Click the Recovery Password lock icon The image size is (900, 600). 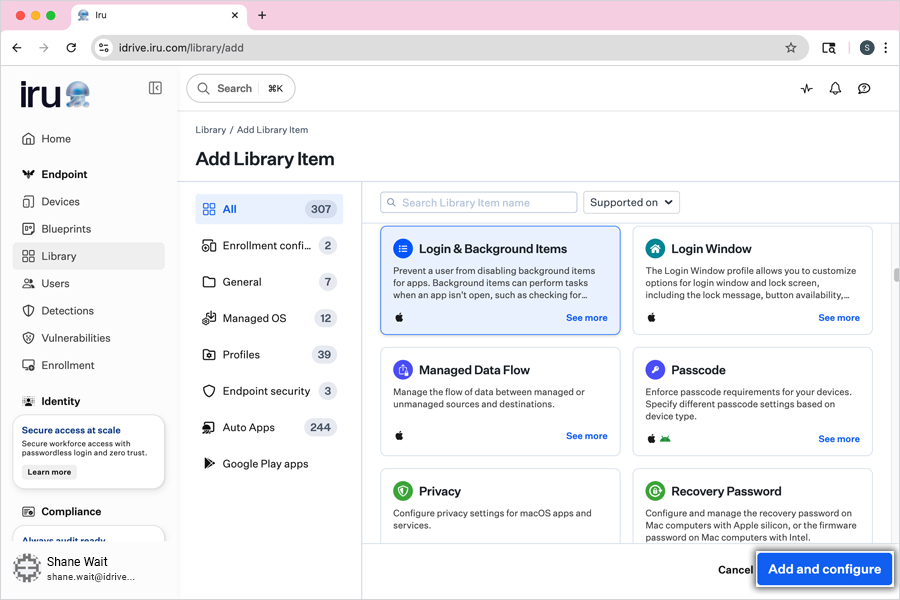(x=655, y=491)
